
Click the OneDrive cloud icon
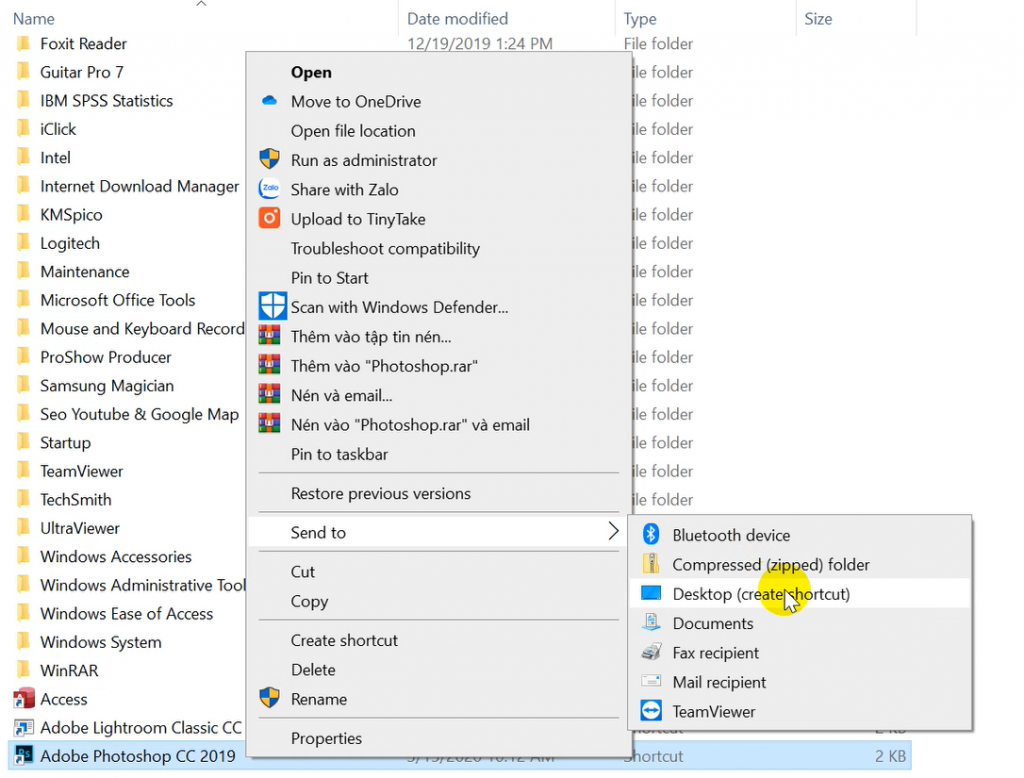pyautogui.click(x=269, y=101)
